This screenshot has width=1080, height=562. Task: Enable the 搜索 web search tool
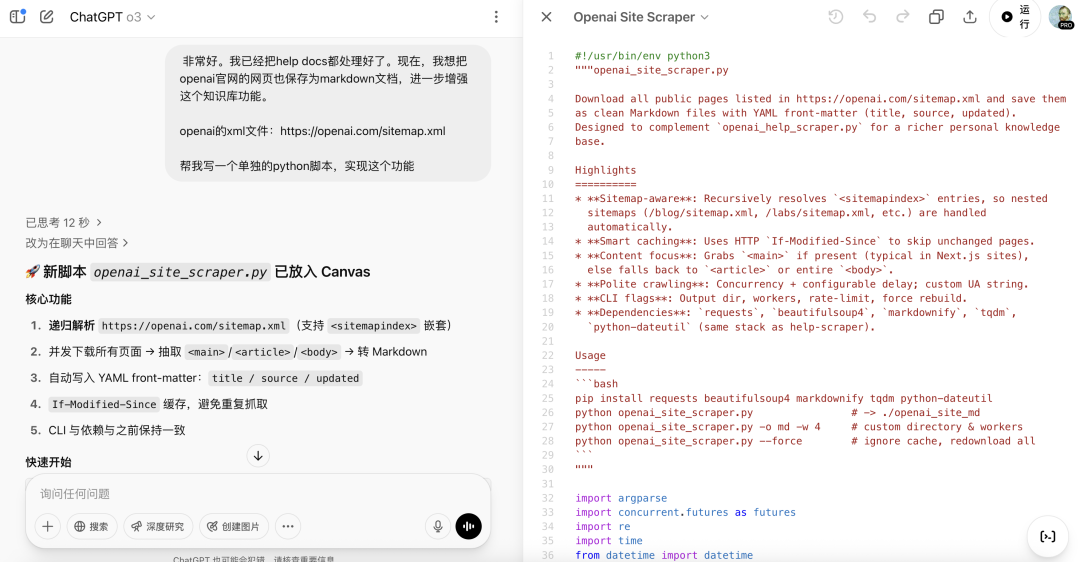92,526
